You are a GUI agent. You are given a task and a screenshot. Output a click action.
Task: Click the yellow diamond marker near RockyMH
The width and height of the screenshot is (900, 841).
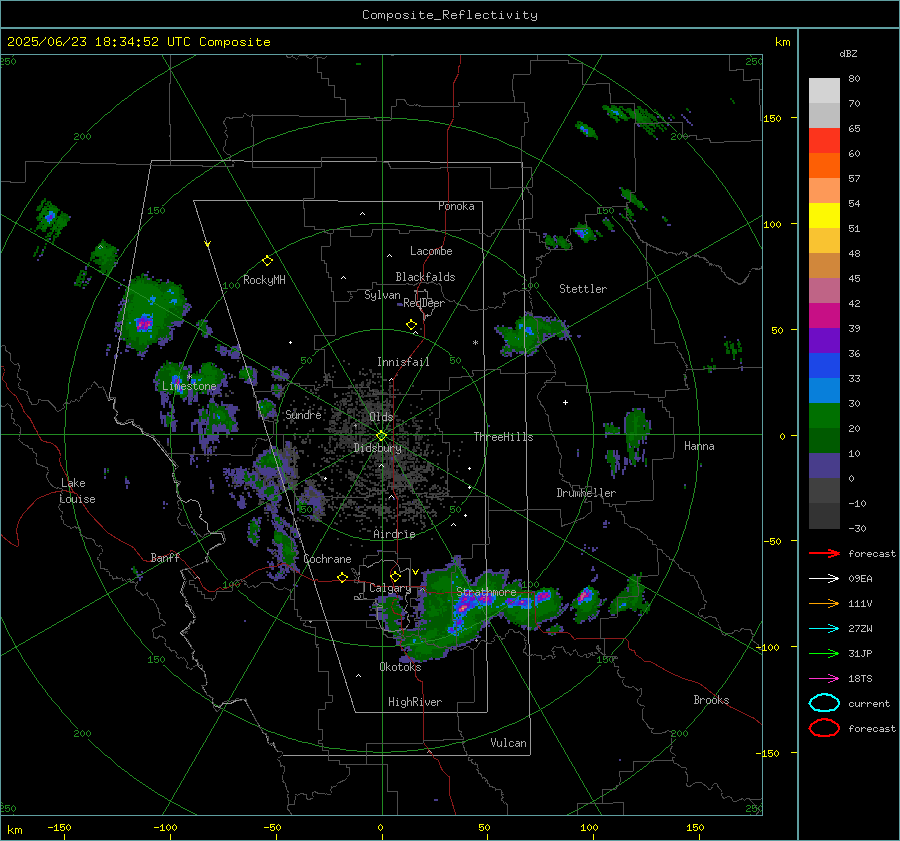click(x=267, y=261)
